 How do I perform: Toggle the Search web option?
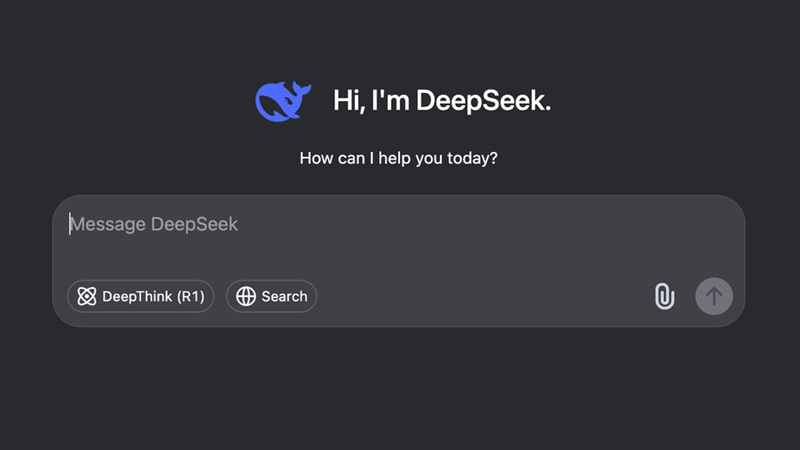pos(272,296)
